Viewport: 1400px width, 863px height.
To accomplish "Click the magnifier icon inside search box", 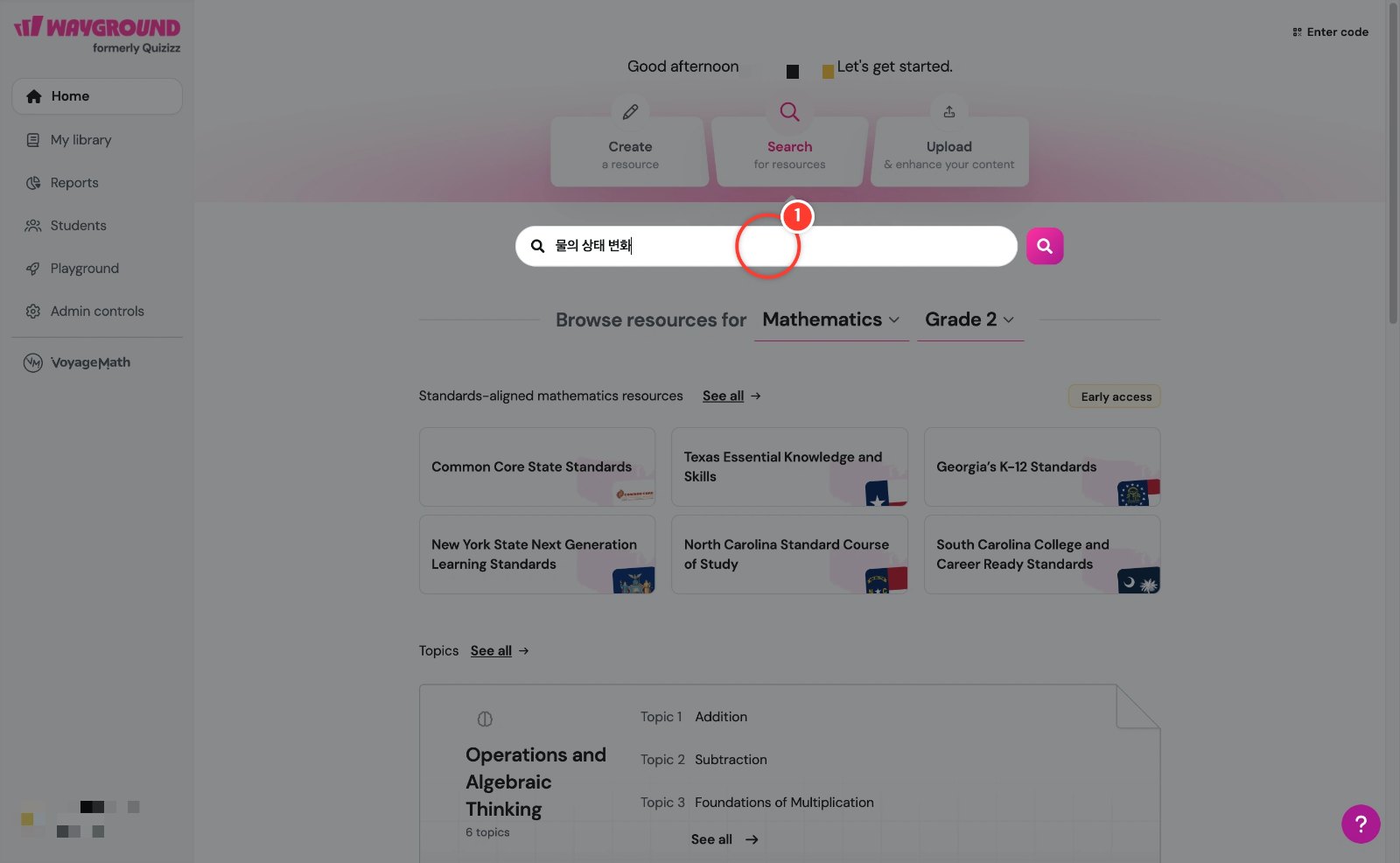I will click(537, 246).
